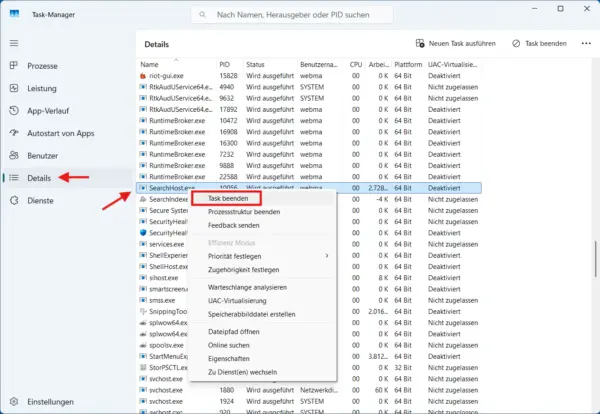
Task: Select RtkAudUService64 row with PID 4940
Action: click(309, 87)
